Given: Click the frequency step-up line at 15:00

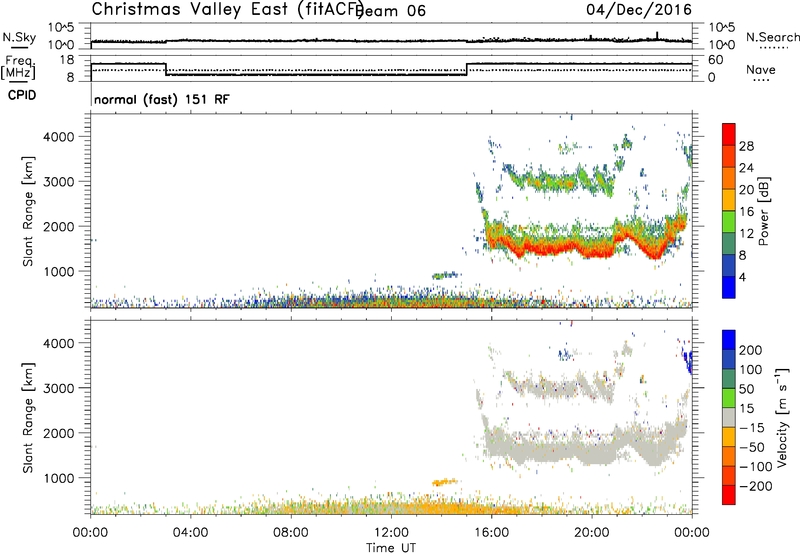Looking at the screenshot, I should point(467,69).
